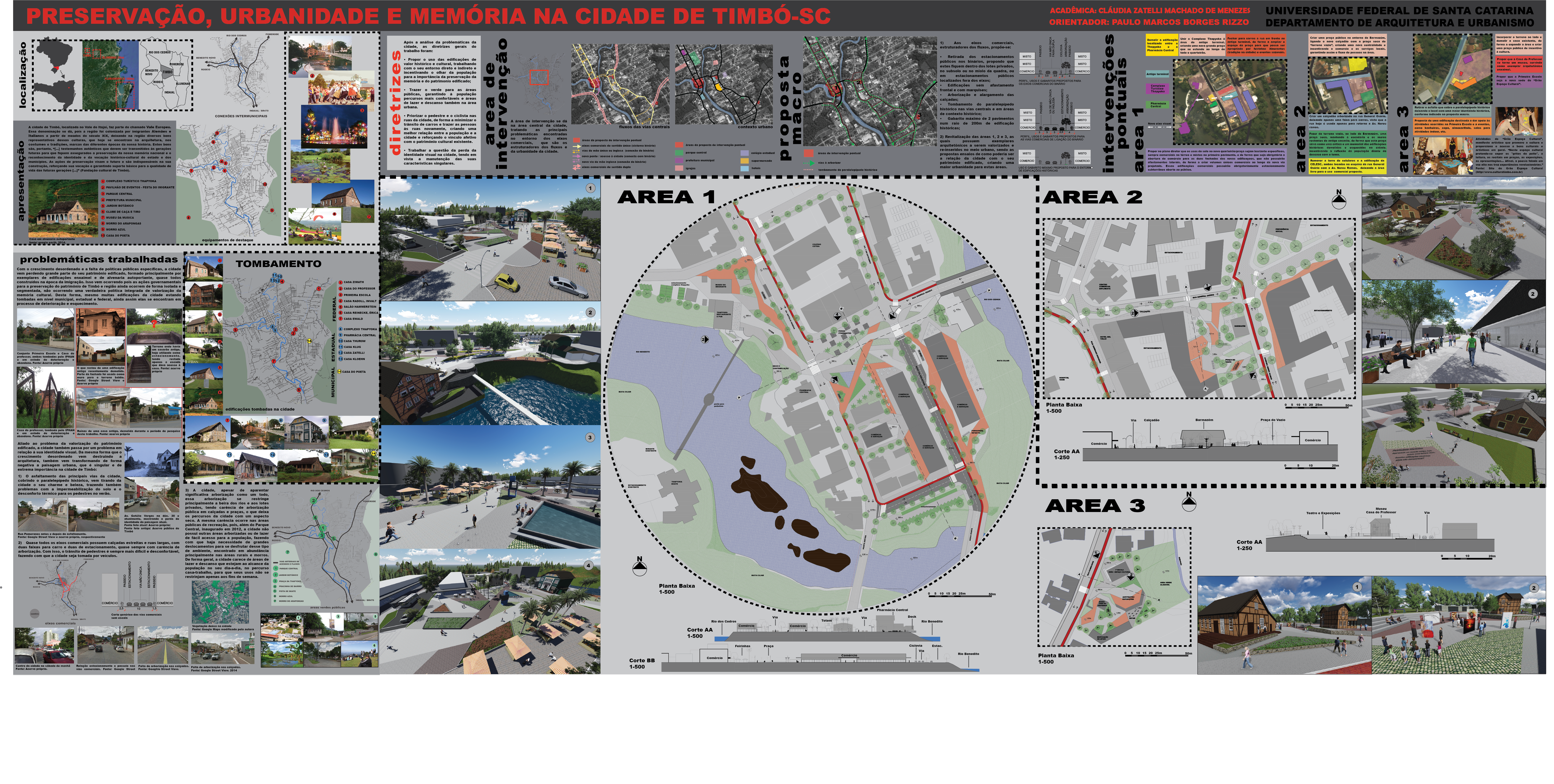1554x784 pixels.
Task: Click the vertical 'proposta macro' heading
Action: [790, 109]
